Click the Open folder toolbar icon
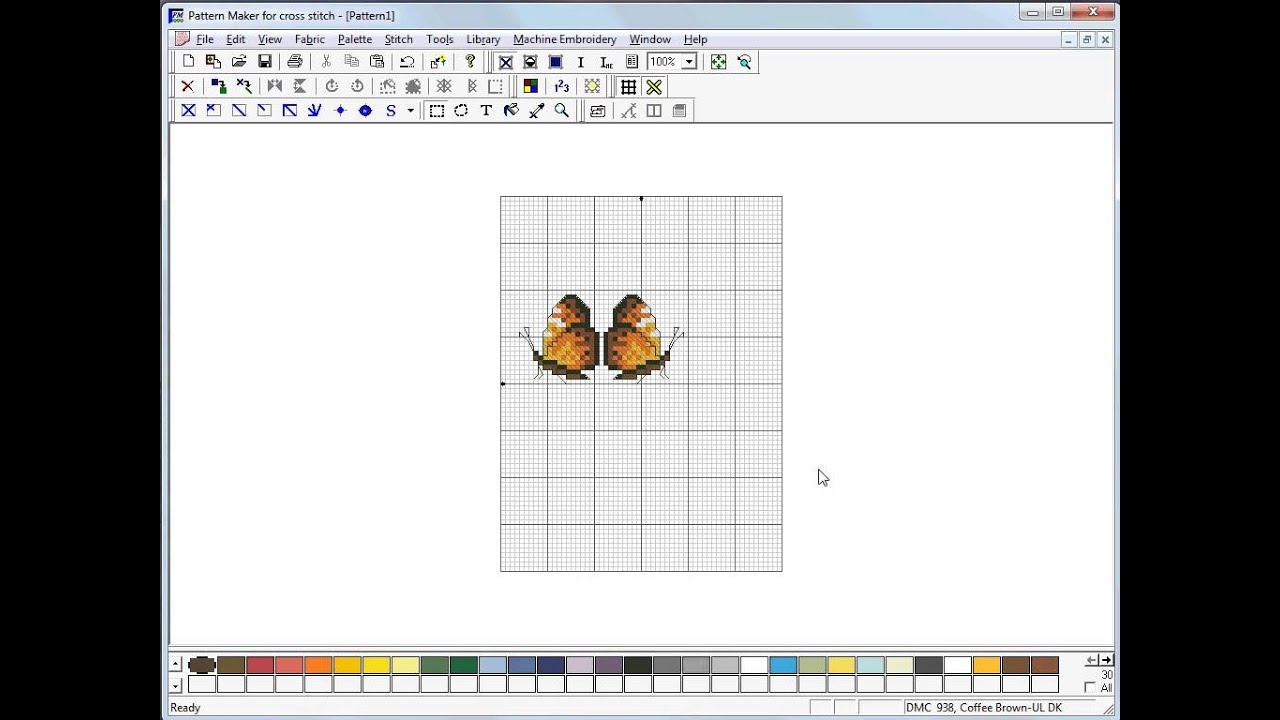This screenshot has height=720, width=1280. pos(239,62)
